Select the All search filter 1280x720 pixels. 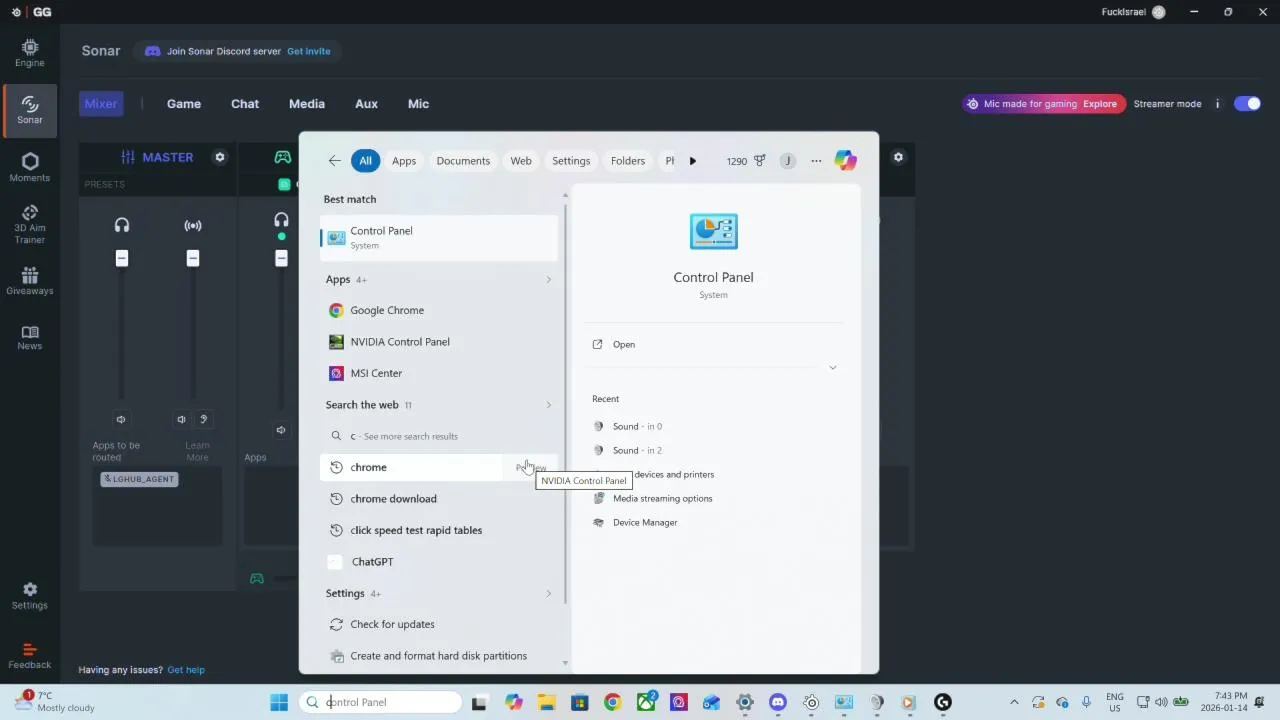[x=365, y=161]
